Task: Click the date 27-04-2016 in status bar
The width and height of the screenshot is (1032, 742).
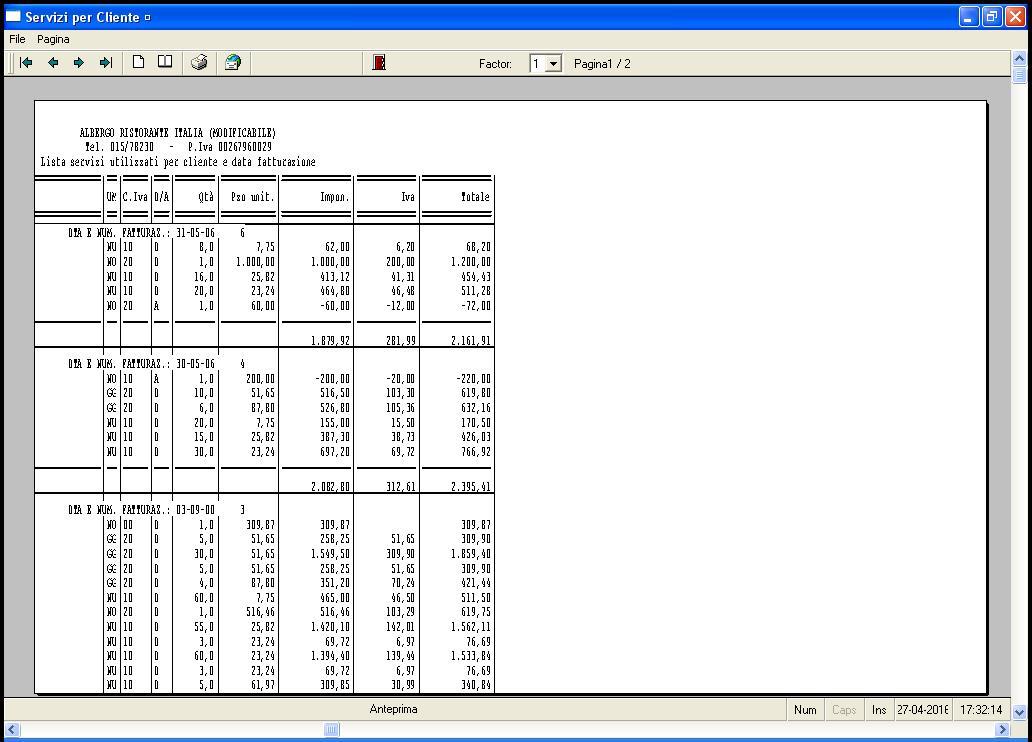Action: 923,710
